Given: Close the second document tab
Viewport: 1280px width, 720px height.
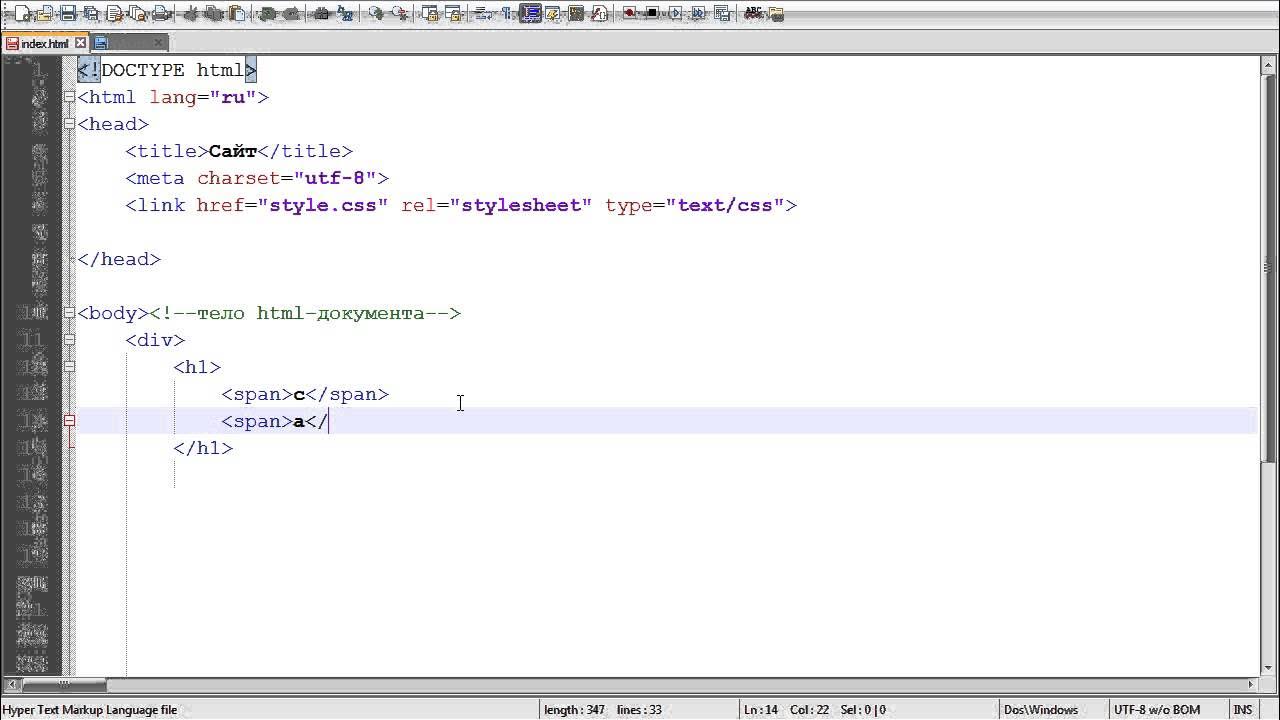Looking at the screenshot, I should tap(160, 43).
